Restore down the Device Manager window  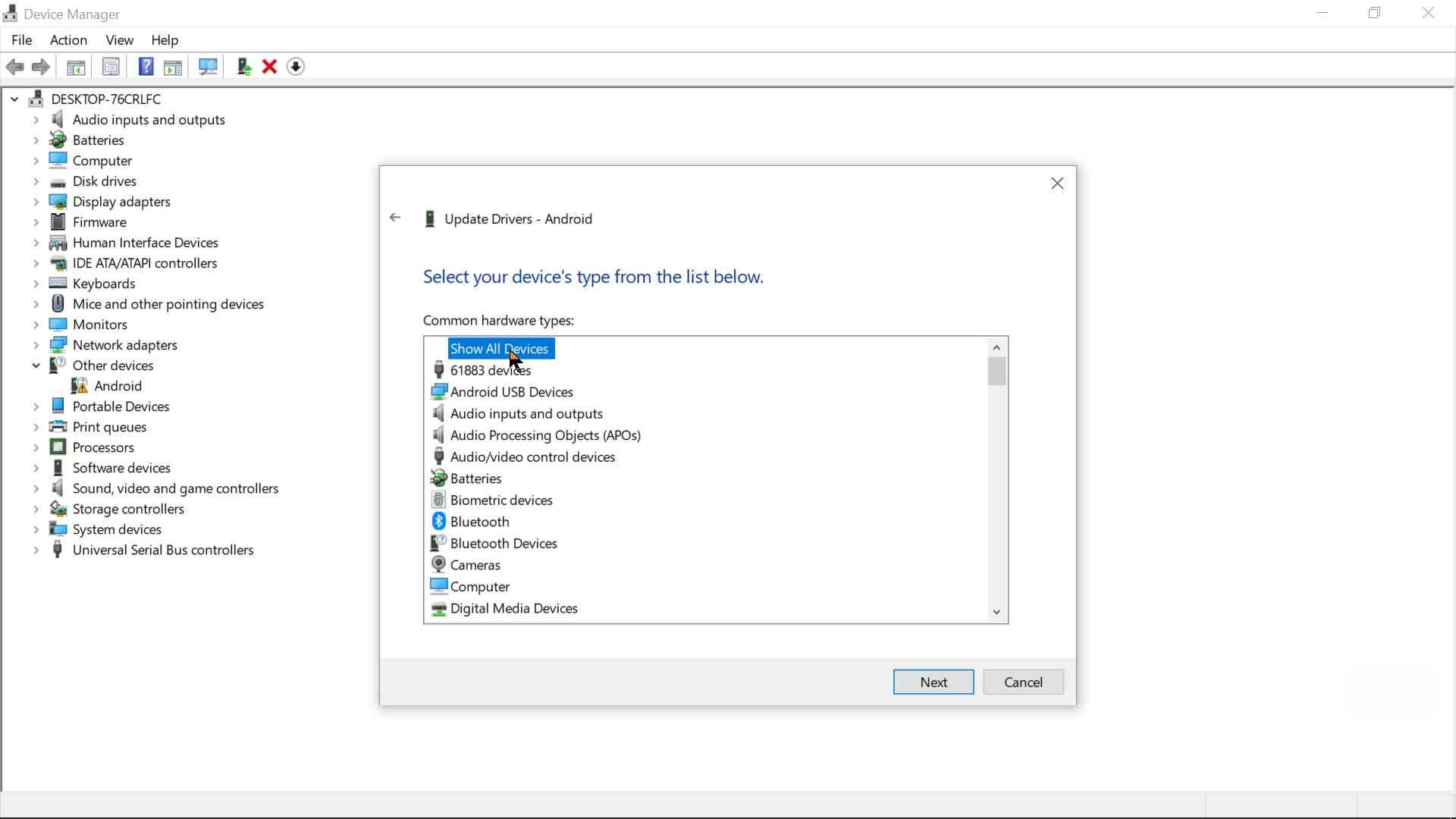pyautogui.click(x=1374, y=13)
